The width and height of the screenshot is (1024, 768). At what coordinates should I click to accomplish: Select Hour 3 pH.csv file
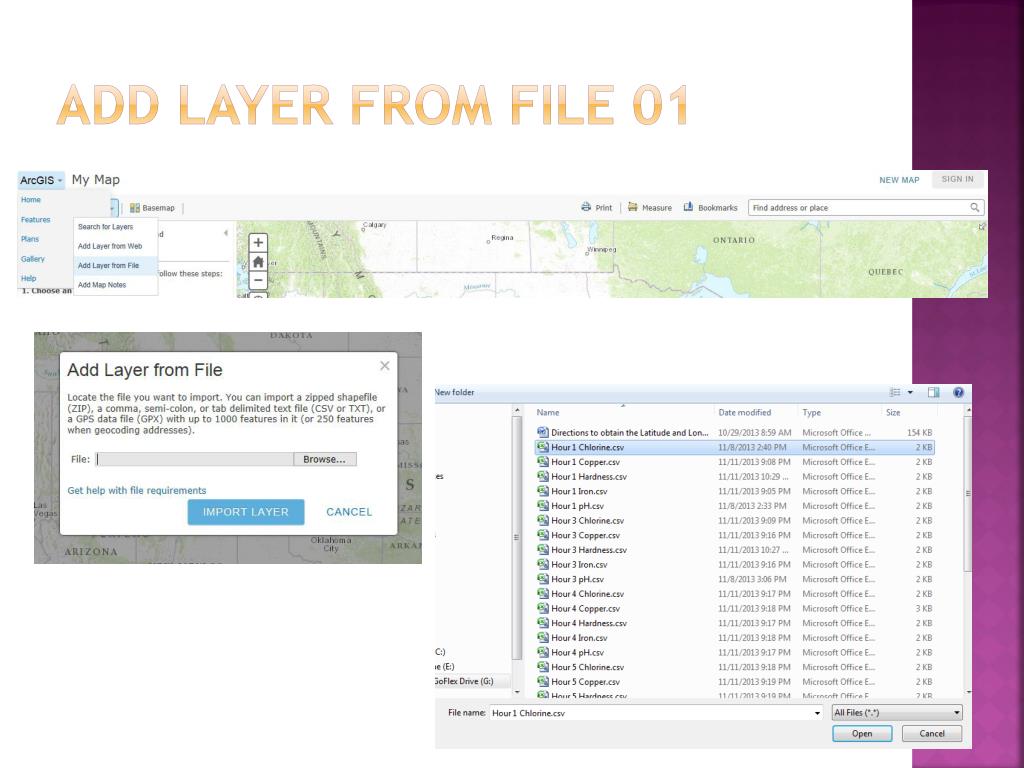[x=735, y=579]
